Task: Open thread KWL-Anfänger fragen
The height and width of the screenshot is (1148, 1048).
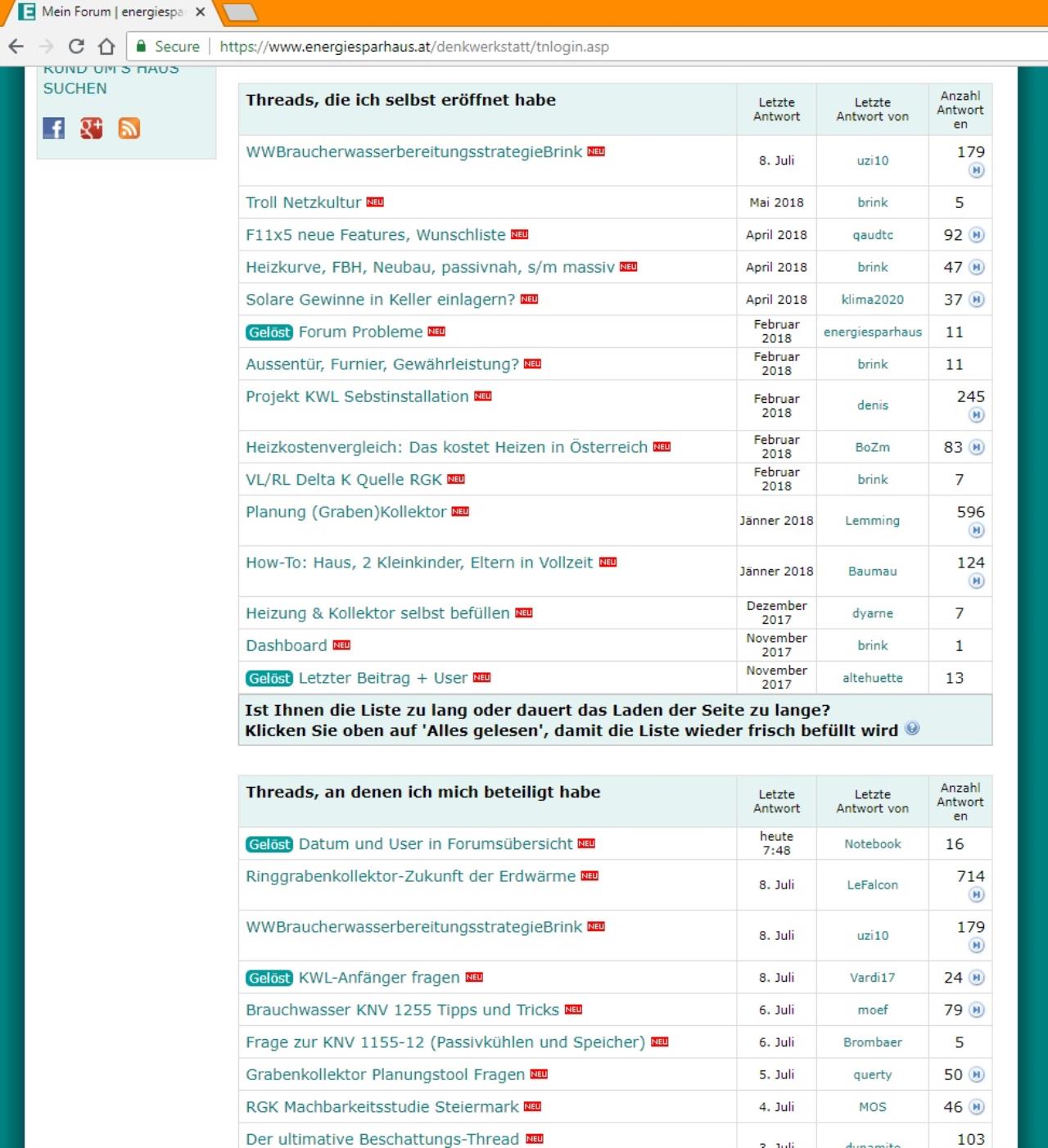Action: click(379, 978)
